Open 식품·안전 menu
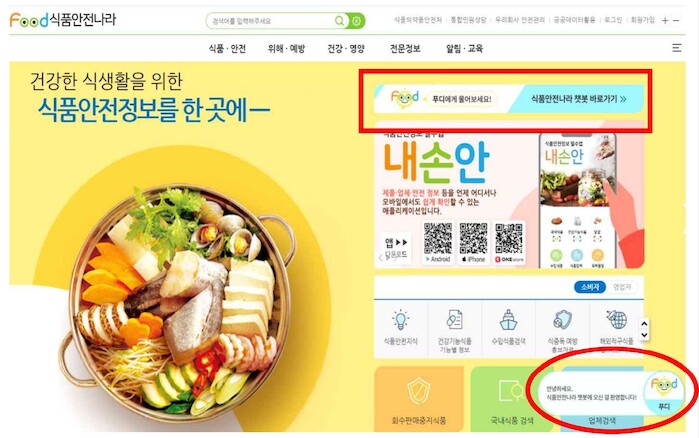Screen dimensions: 699x438 point(227,49)
